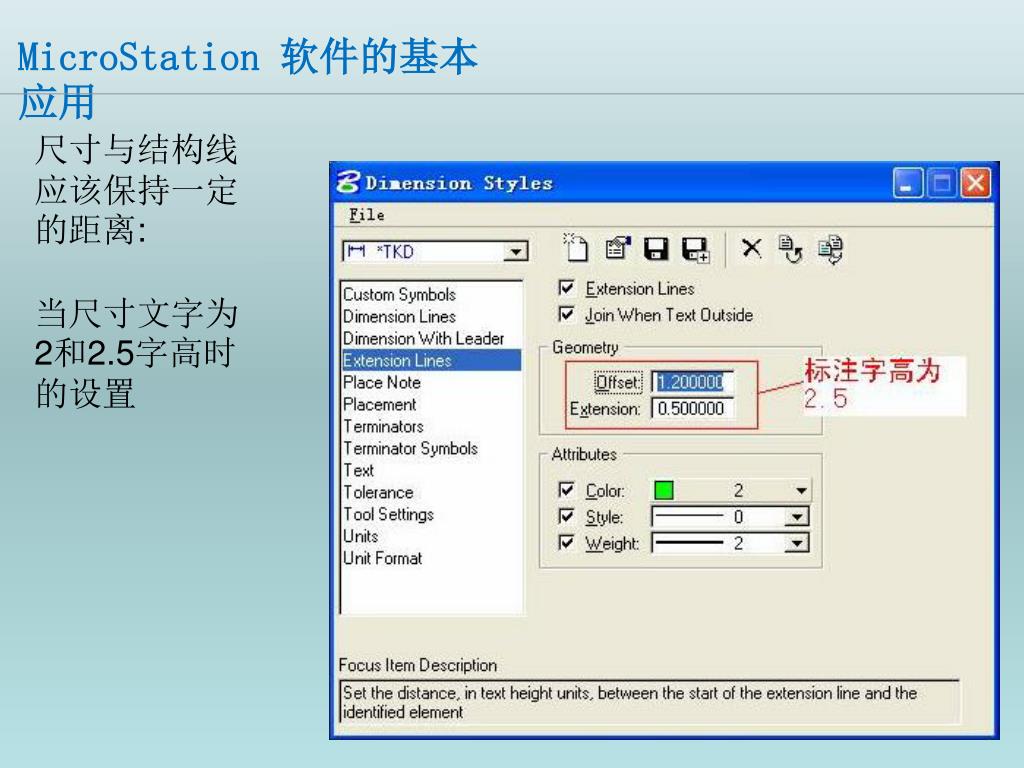Image resolution: width=1024 pixels, height=768 pixels.
Task: Click the copy/compare style icon
Action: [831, 249]
